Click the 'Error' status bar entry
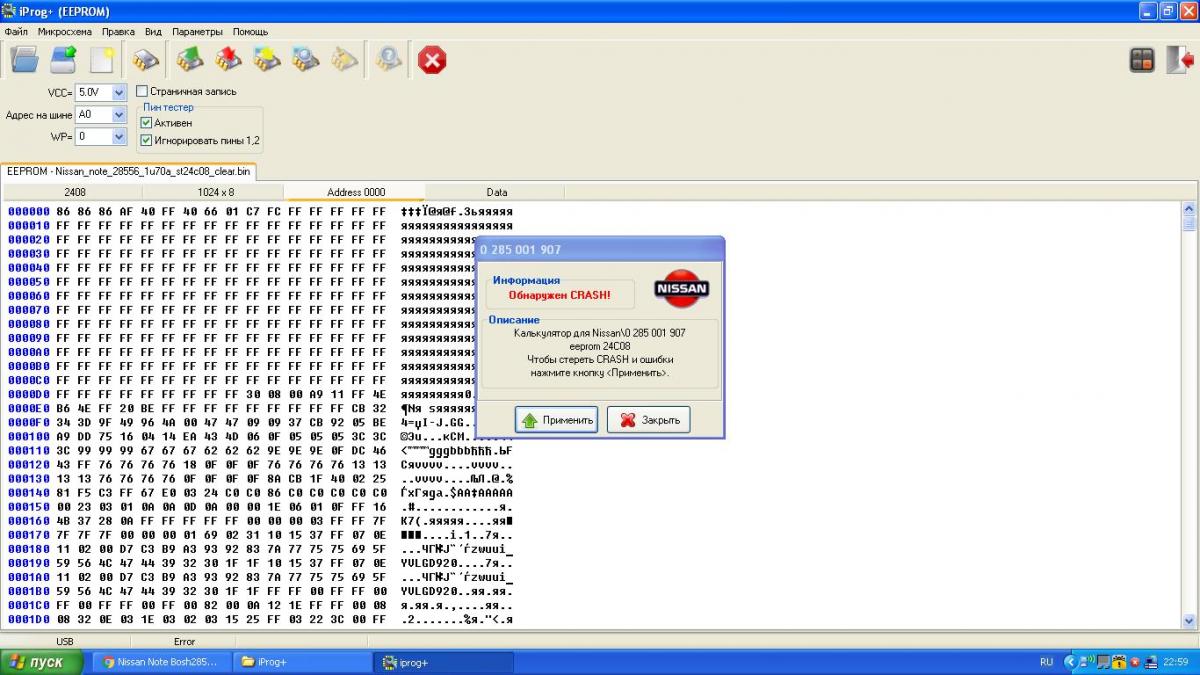The height and width of the screenshot is (675, 1200). click(185, 641)
